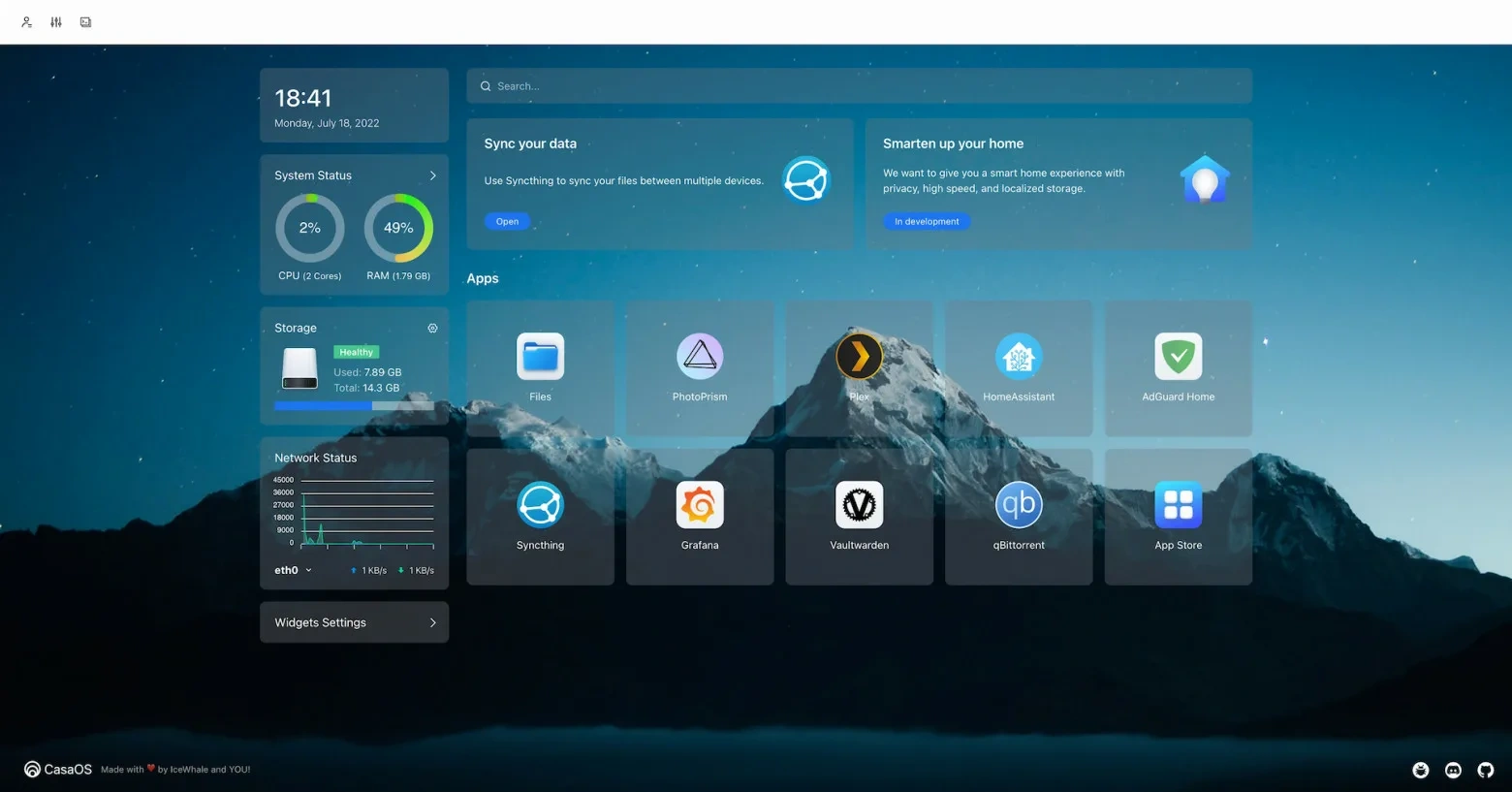1512x792 pixels.
Task: Click the Open button for Syncthing
Action: 507,222
